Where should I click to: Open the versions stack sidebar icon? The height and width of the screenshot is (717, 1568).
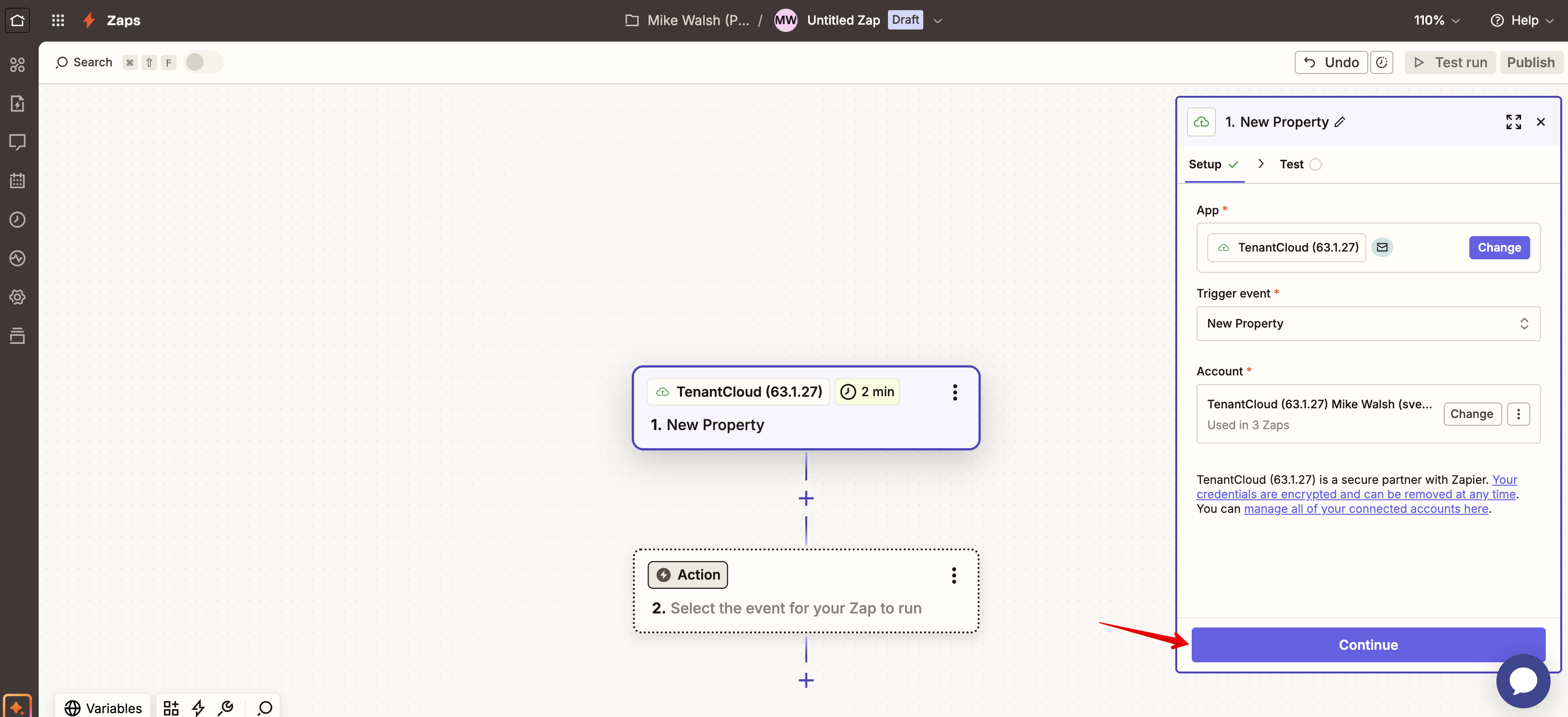pyautogui.click(x=17, y=336)
